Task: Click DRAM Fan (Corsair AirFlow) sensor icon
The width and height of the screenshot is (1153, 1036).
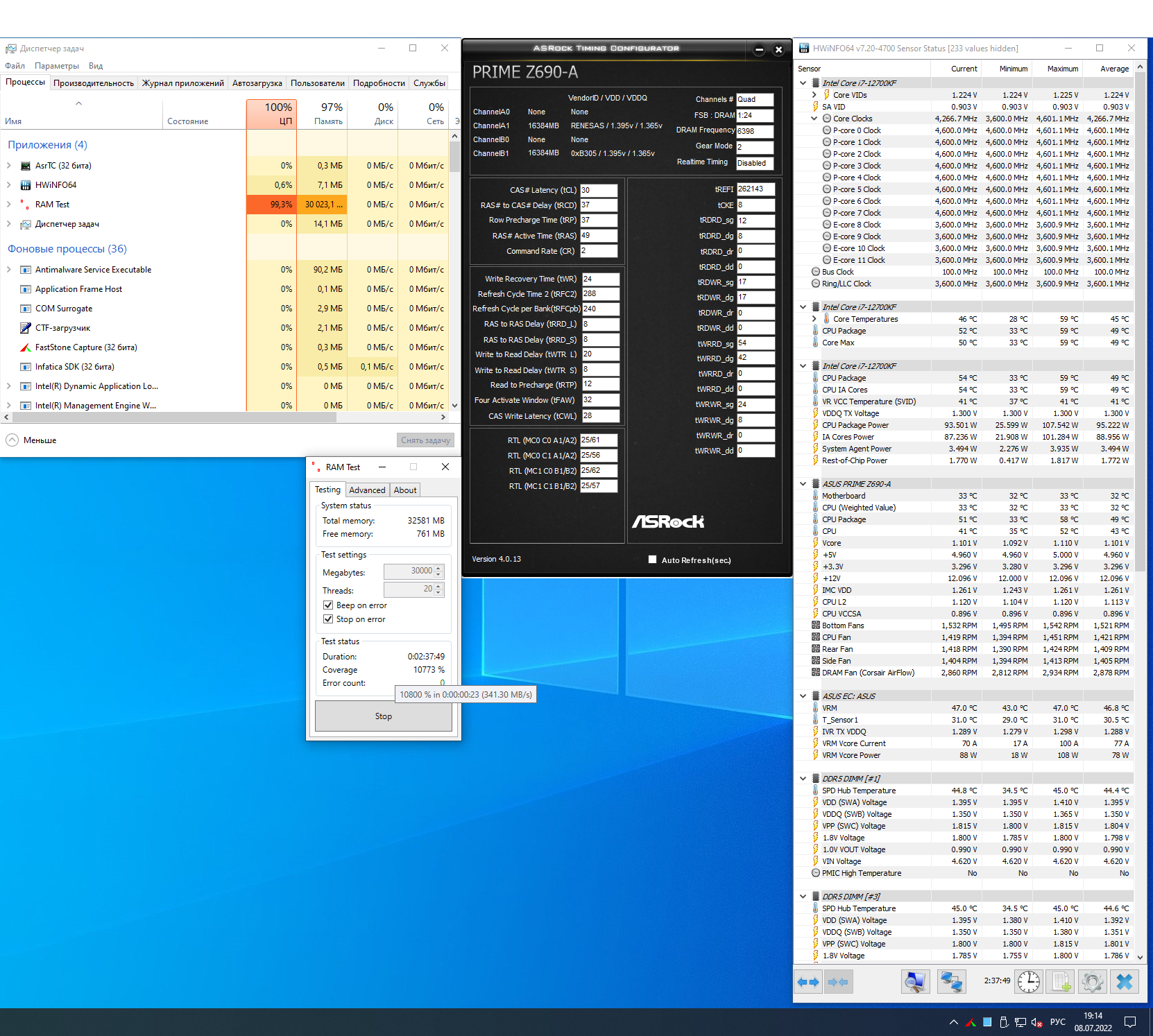Action: pyautogui.click(x=816, y=673)
